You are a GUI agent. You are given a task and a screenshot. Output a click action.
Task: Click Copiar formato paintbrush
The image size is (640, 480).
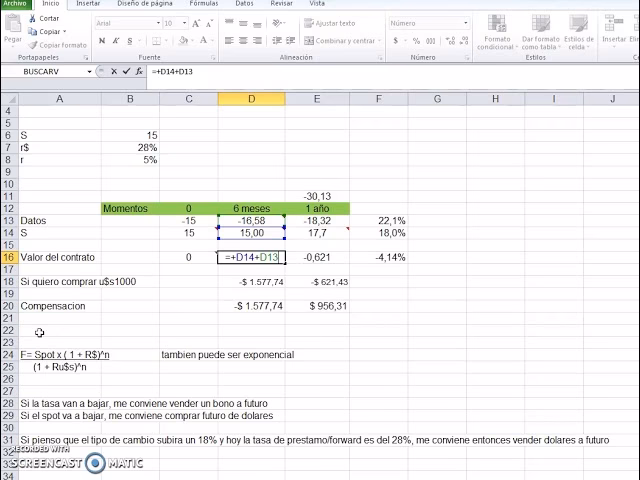click(33, 45)
